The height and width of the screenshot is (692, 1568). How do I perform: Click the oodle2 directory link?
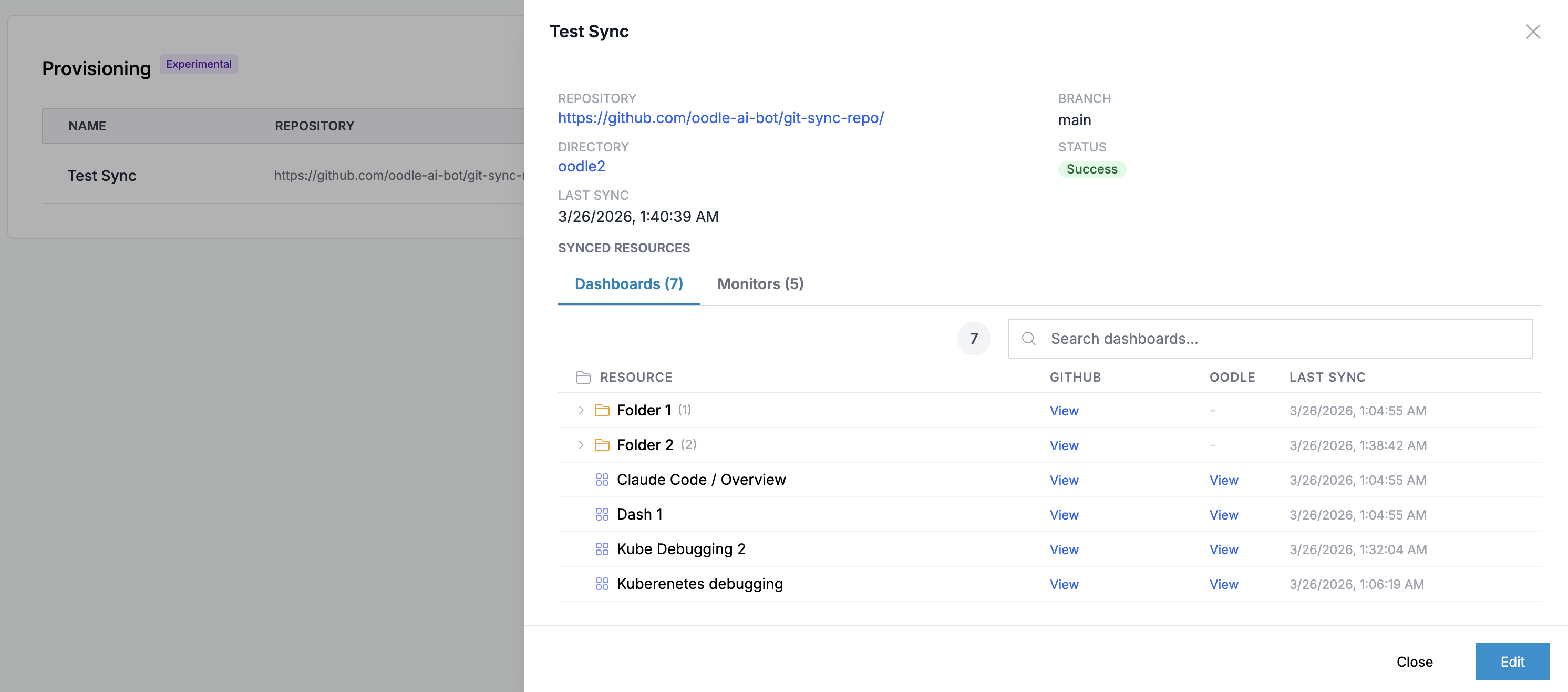581,166
